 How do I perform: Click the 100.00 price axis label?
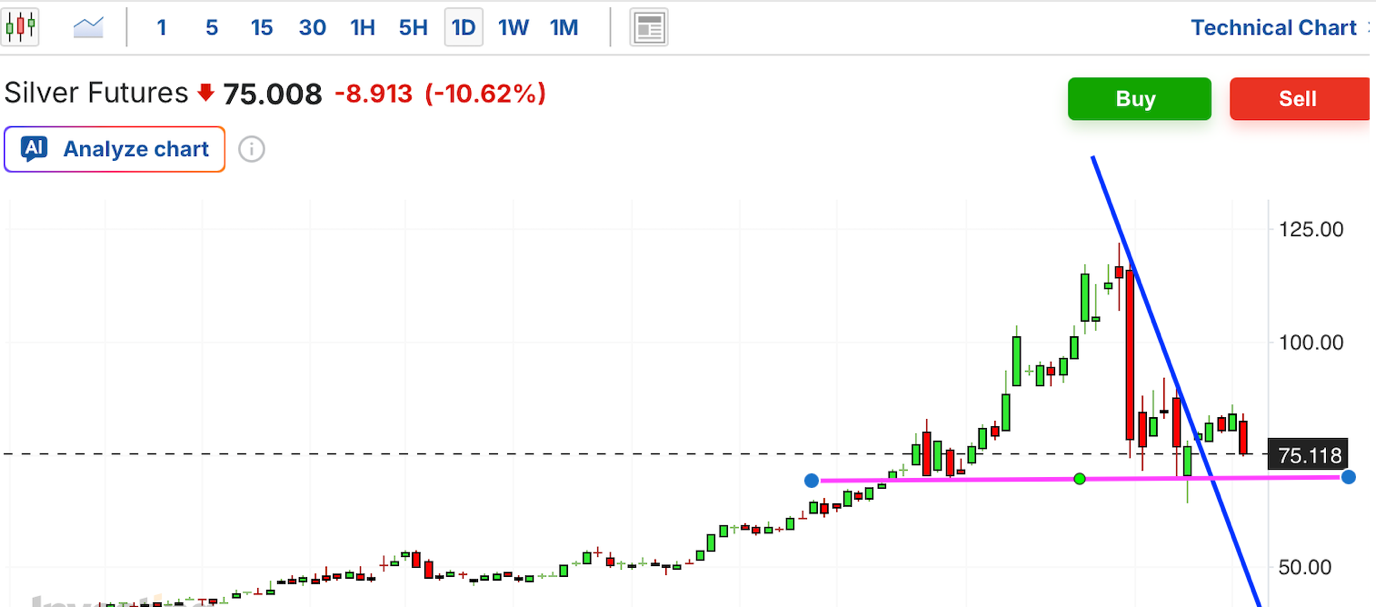1311,342
